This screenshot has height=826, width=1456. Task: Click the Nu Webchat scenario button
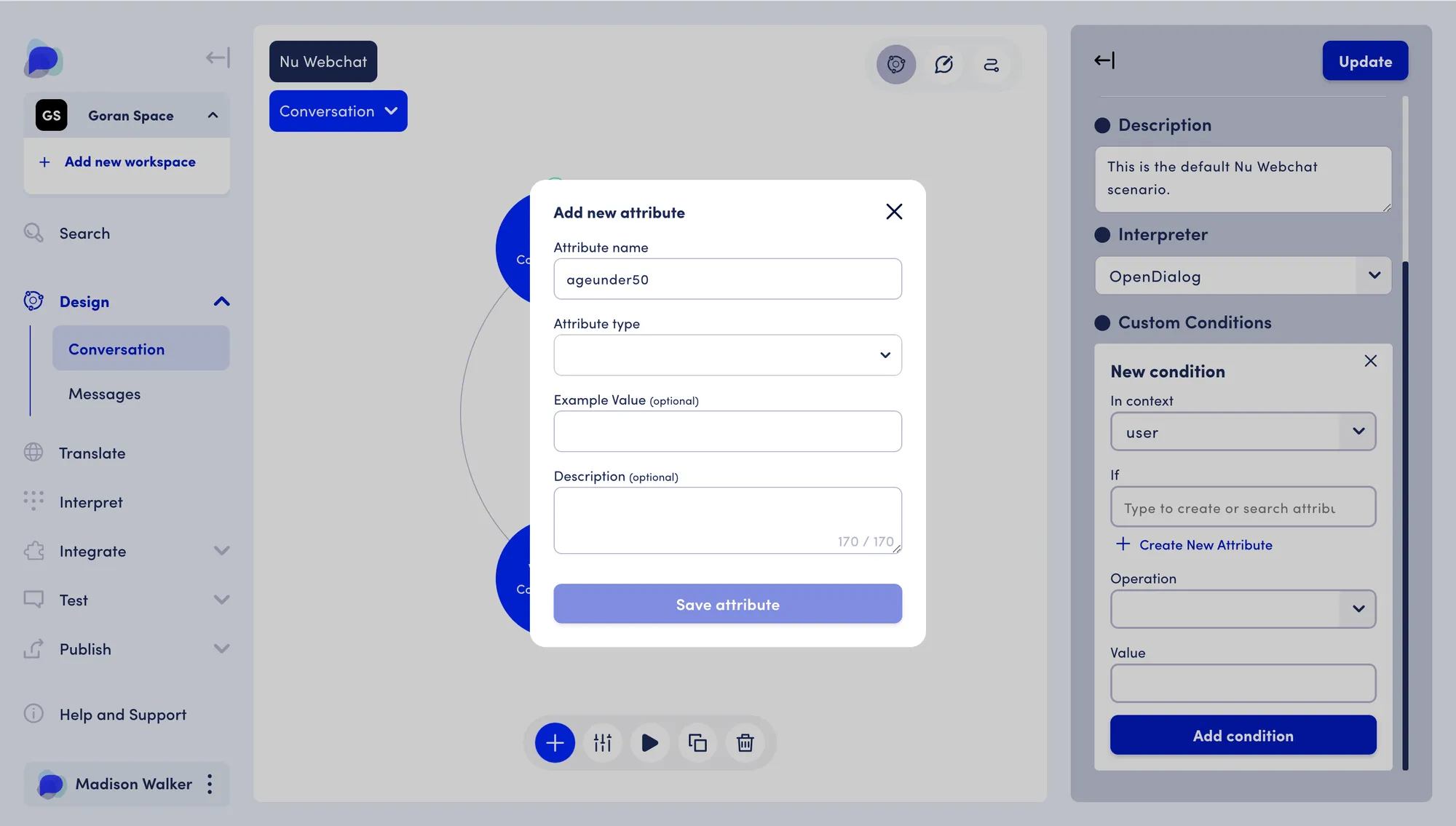click(323, 61)
